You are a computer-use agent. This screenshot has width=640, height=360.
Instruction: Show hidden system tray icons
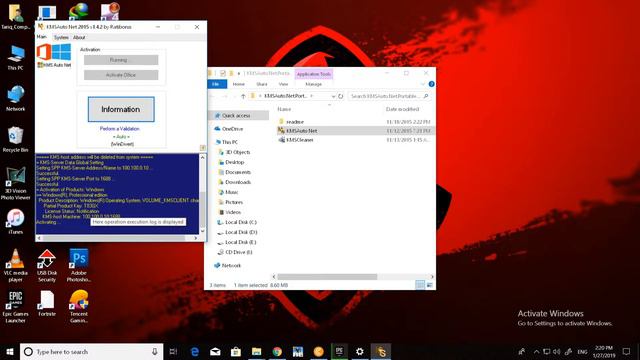(536, 351)
